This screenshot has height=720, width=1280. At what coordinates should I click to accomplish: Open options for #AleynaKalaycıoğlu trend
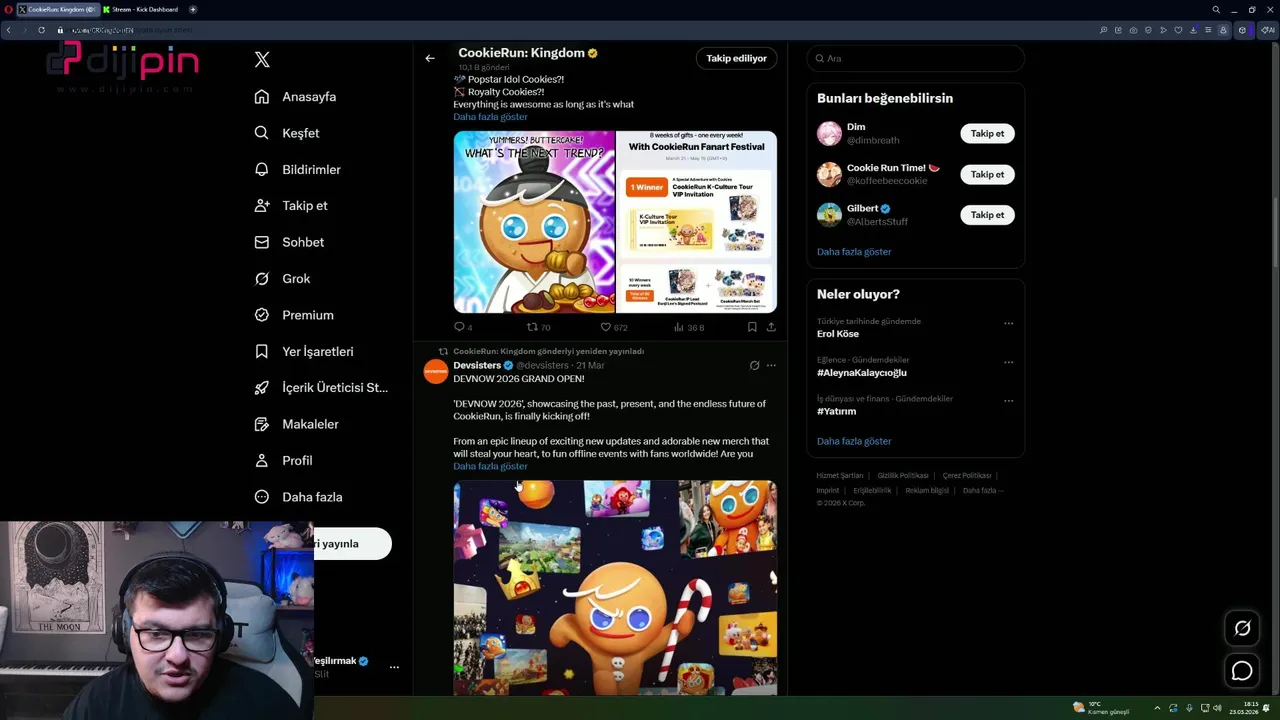(1008, 362)
